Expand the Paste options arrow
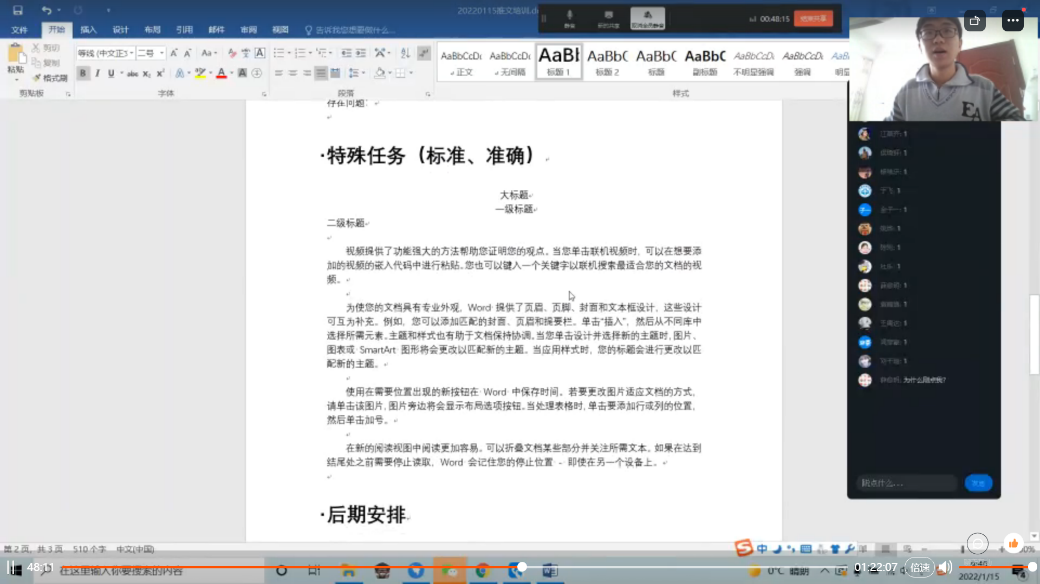 [15, 78]
